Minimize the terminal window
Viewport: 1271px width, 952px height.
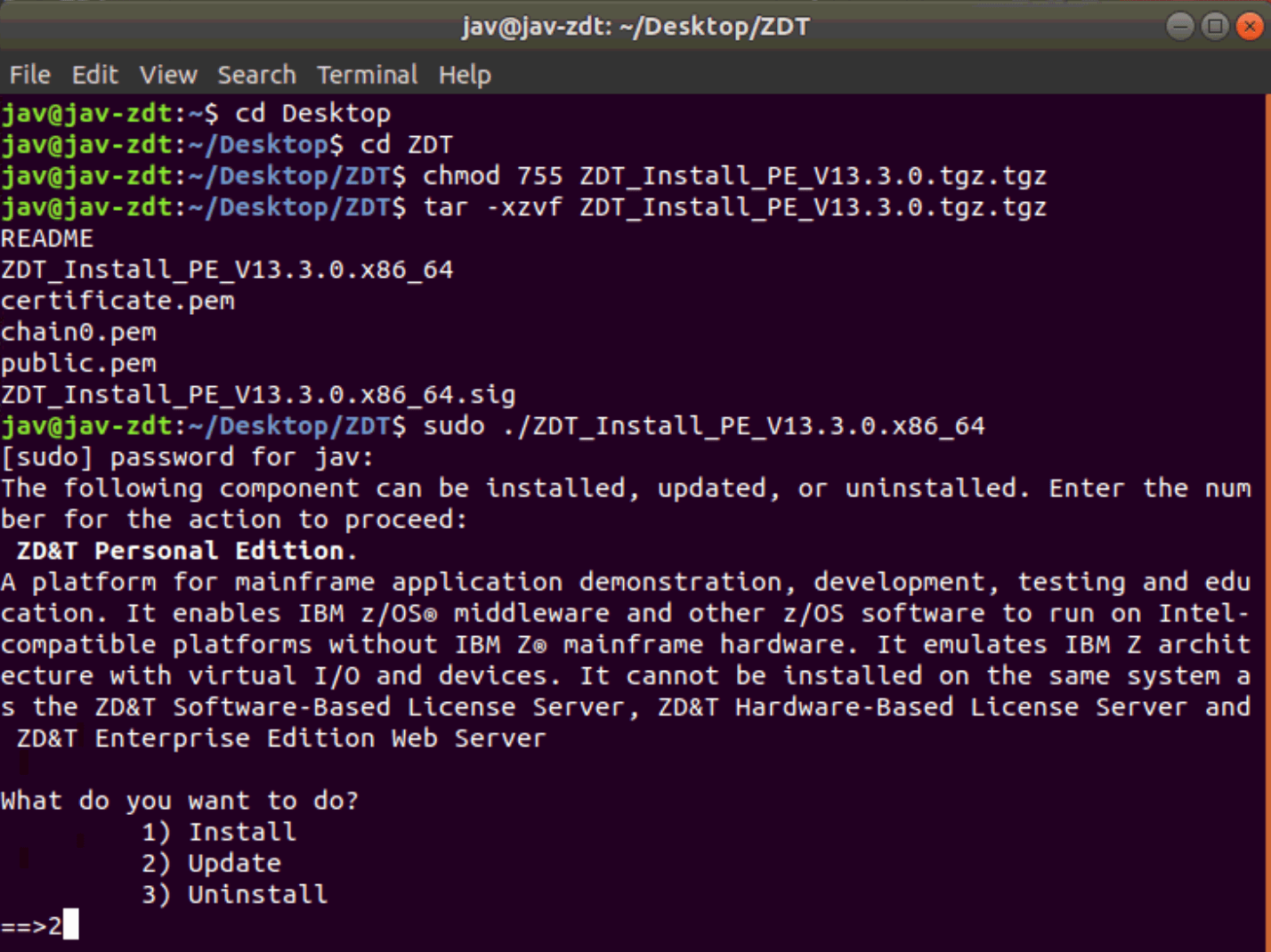(1180, 26)
